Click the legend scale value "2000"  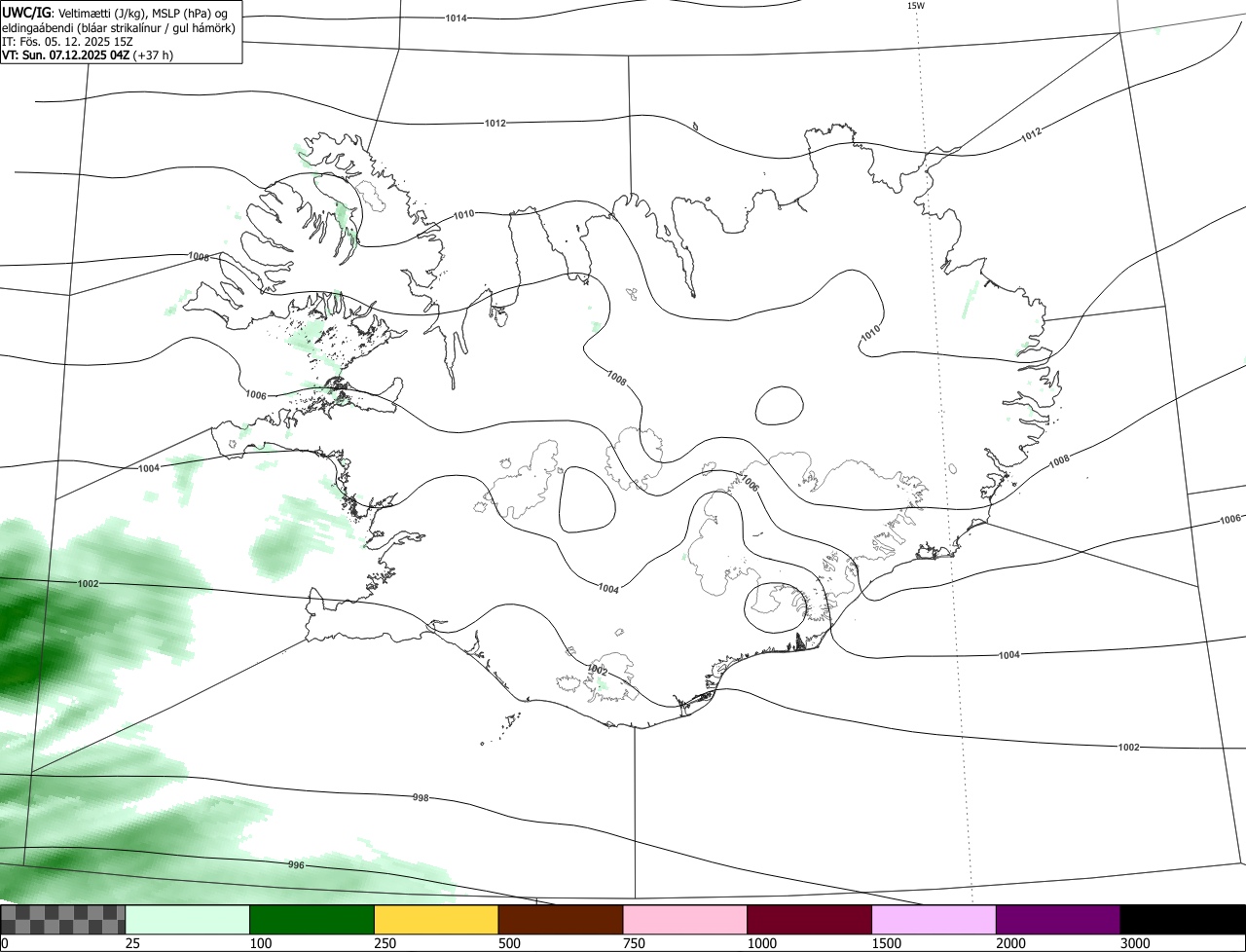1011,943
